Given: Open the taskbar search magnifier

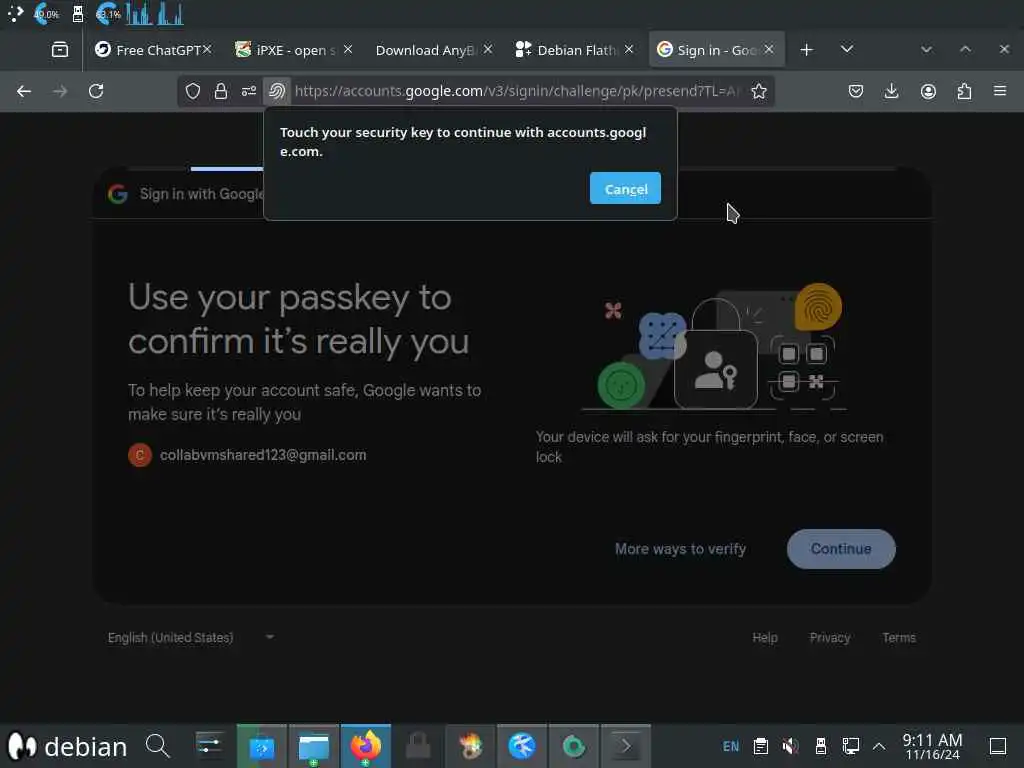Looking at the screenshot, I should point(157,746).
